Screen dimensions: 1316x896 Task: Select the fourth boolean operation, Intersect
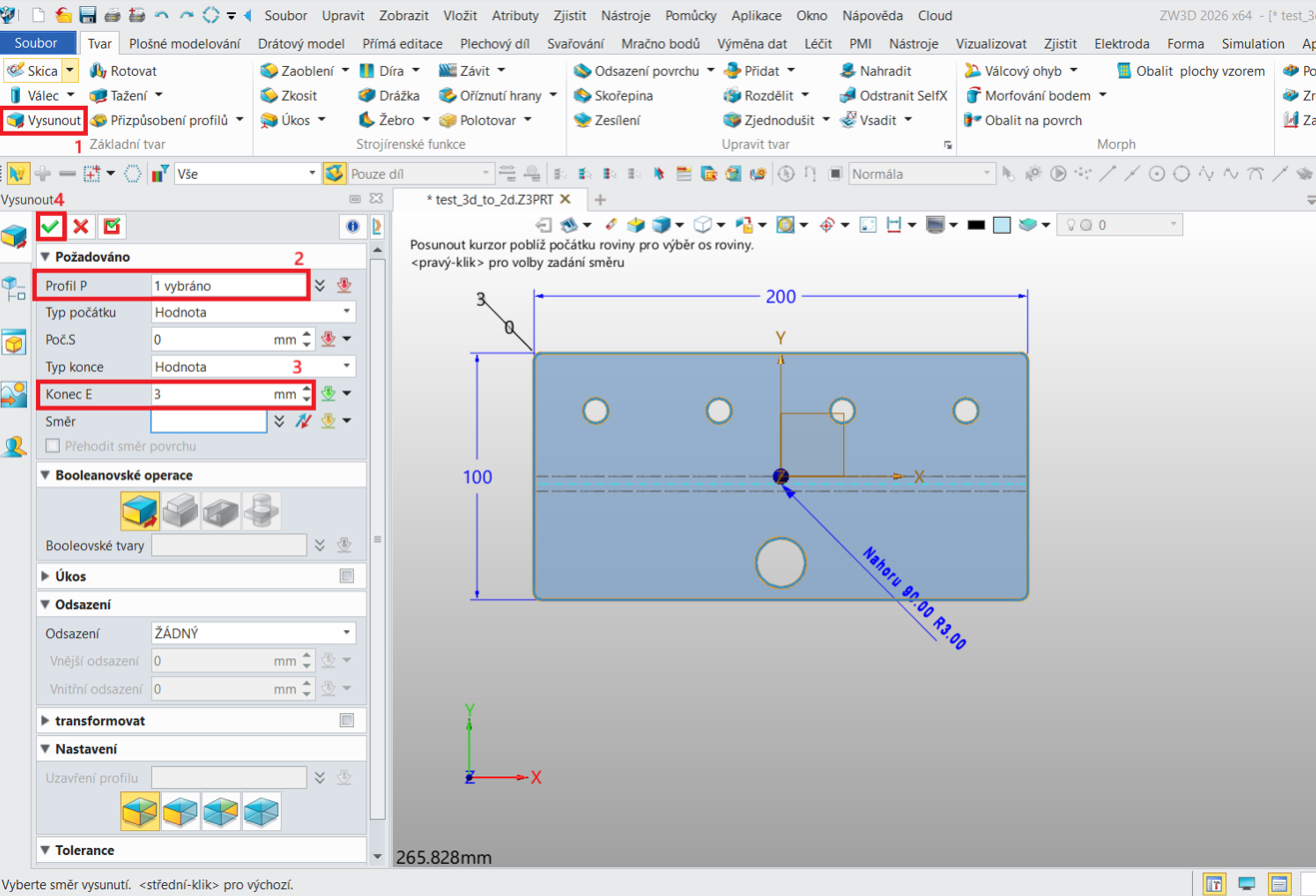[261, 510]
